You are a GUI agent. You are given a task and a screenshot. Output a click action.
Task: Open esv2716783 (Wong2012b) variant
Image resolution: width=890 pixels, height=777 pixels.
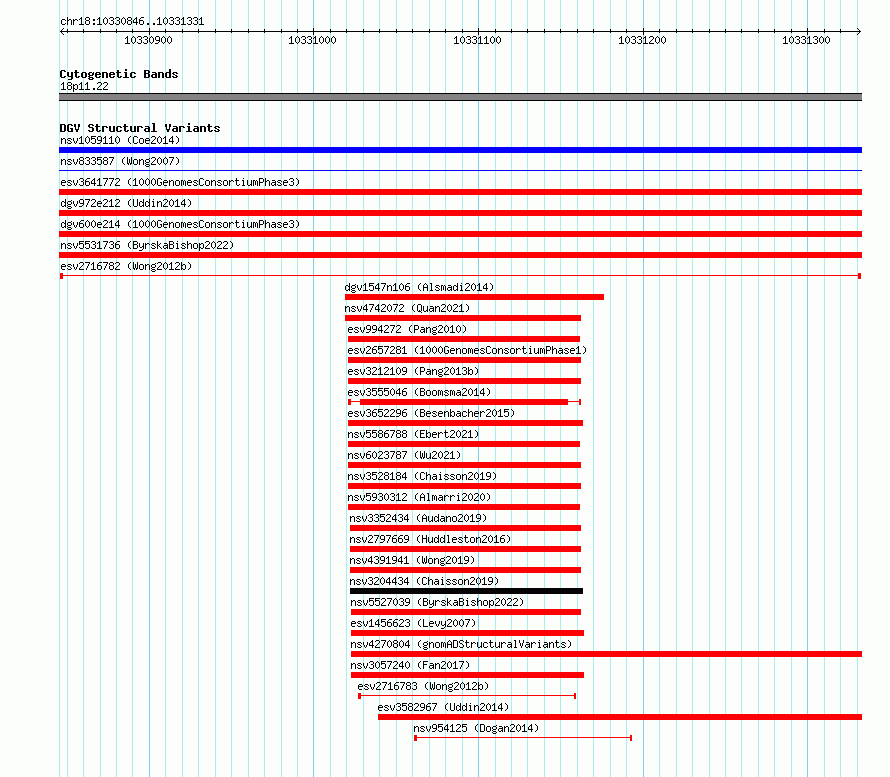click(423, 686)
